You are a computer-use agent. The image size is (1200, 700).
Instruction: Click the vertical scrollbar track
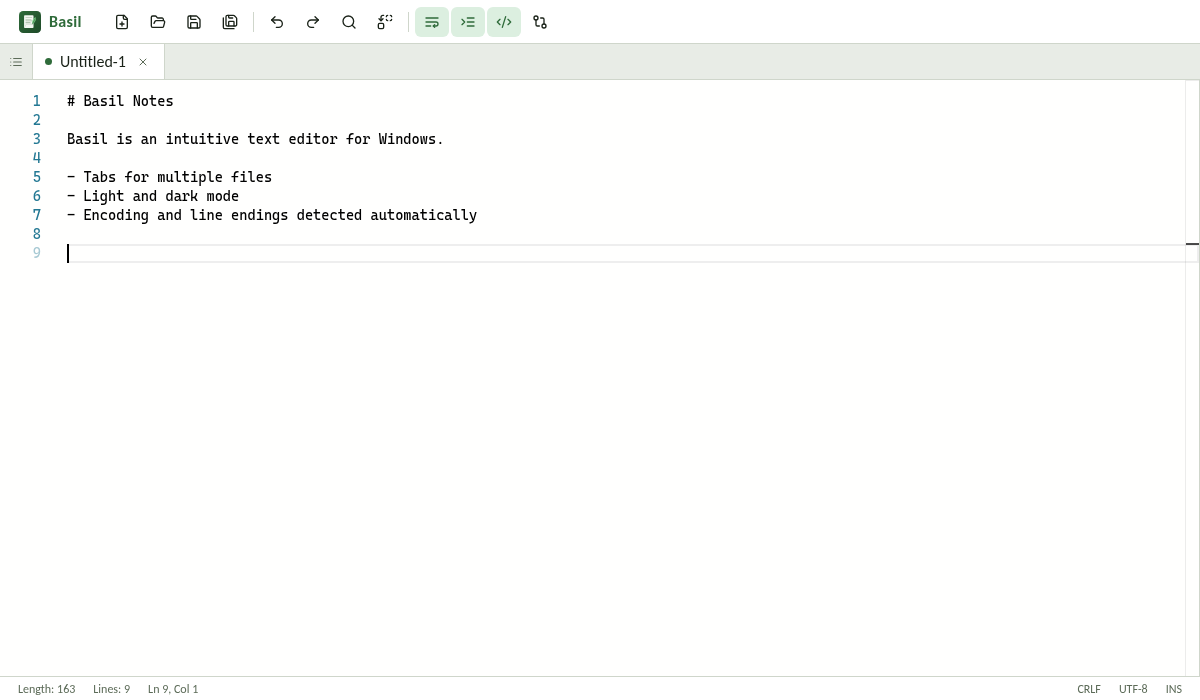click(x=1192, y=378)
